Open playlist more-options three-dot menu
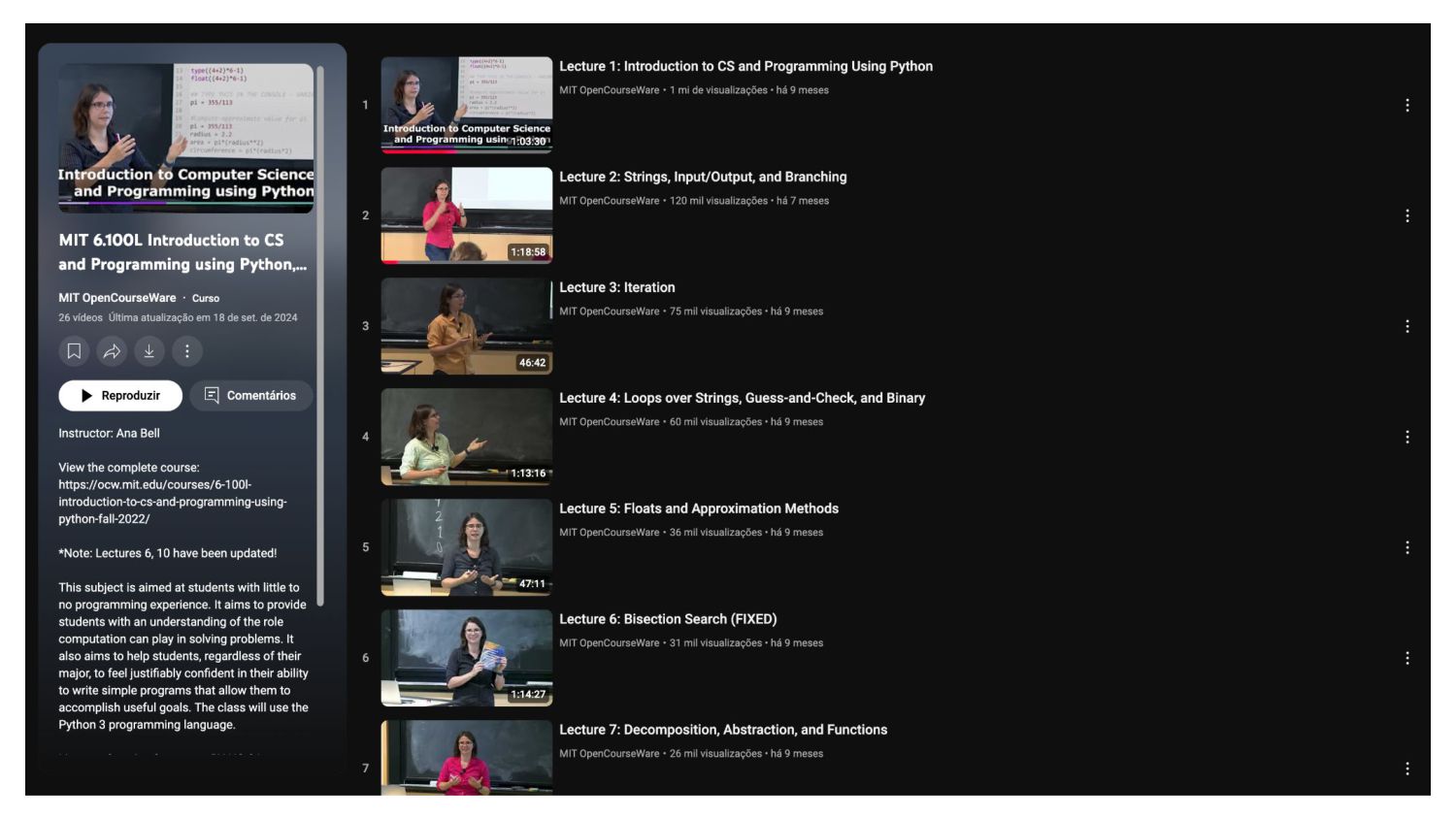 187,351
